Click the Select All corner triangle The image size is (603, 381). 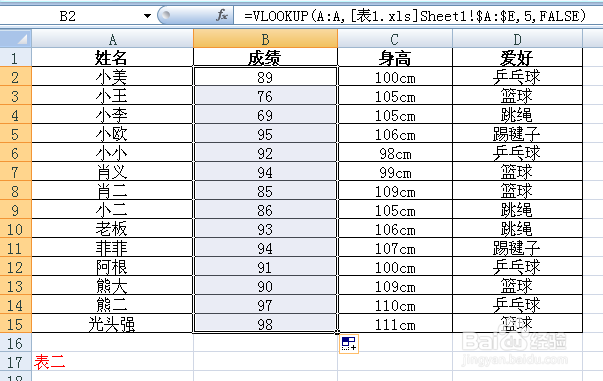16,38
